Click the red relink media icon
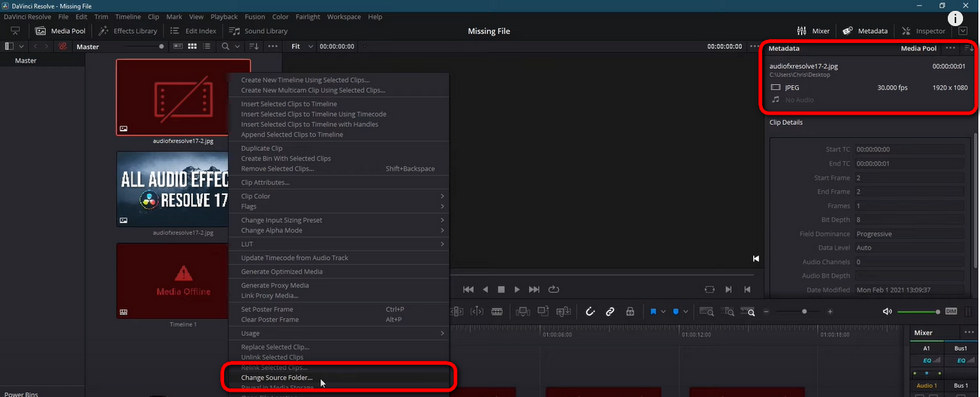The height and width of the screenshot is (397, 980). click(62, 46)
